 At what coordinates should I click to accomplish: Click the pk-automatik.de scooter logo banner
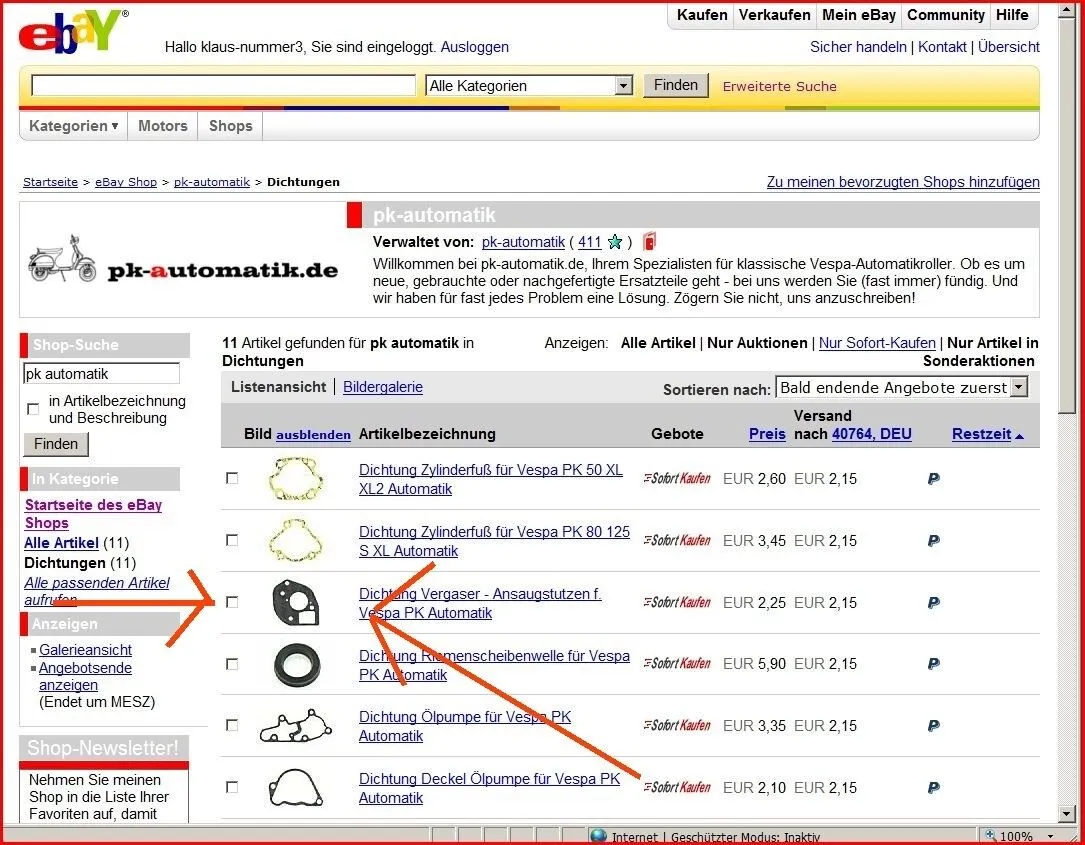[183, 260]
